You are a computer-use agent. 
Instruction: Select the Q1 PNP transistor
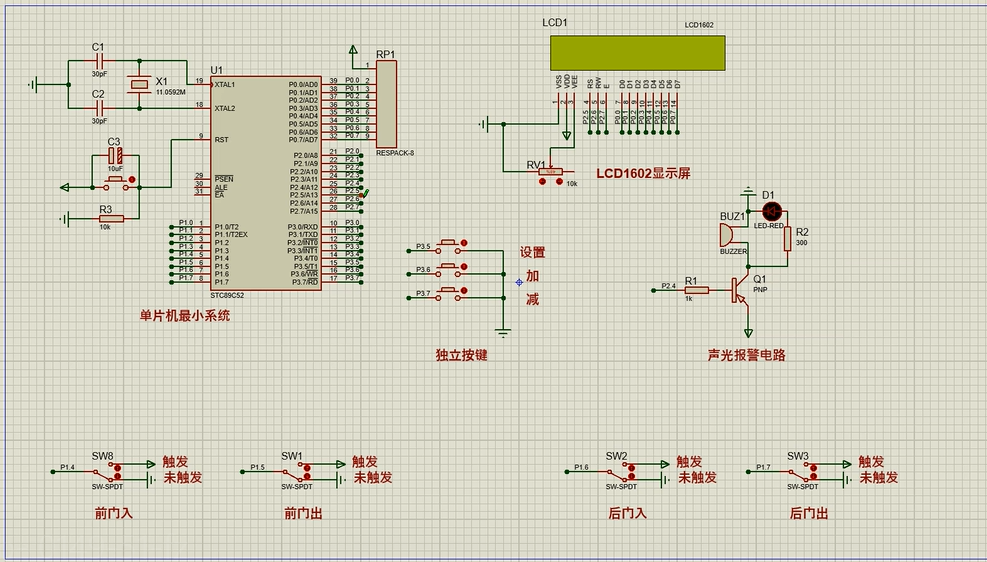tap(739, 290)
